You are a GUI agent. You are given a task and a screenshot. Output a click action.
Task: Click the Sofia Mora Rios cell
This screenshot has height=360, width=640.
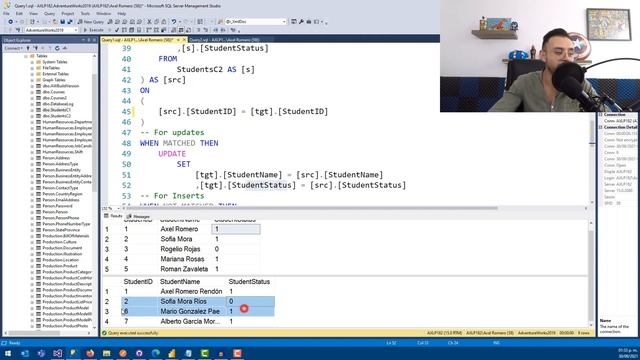tap(183, 301)
